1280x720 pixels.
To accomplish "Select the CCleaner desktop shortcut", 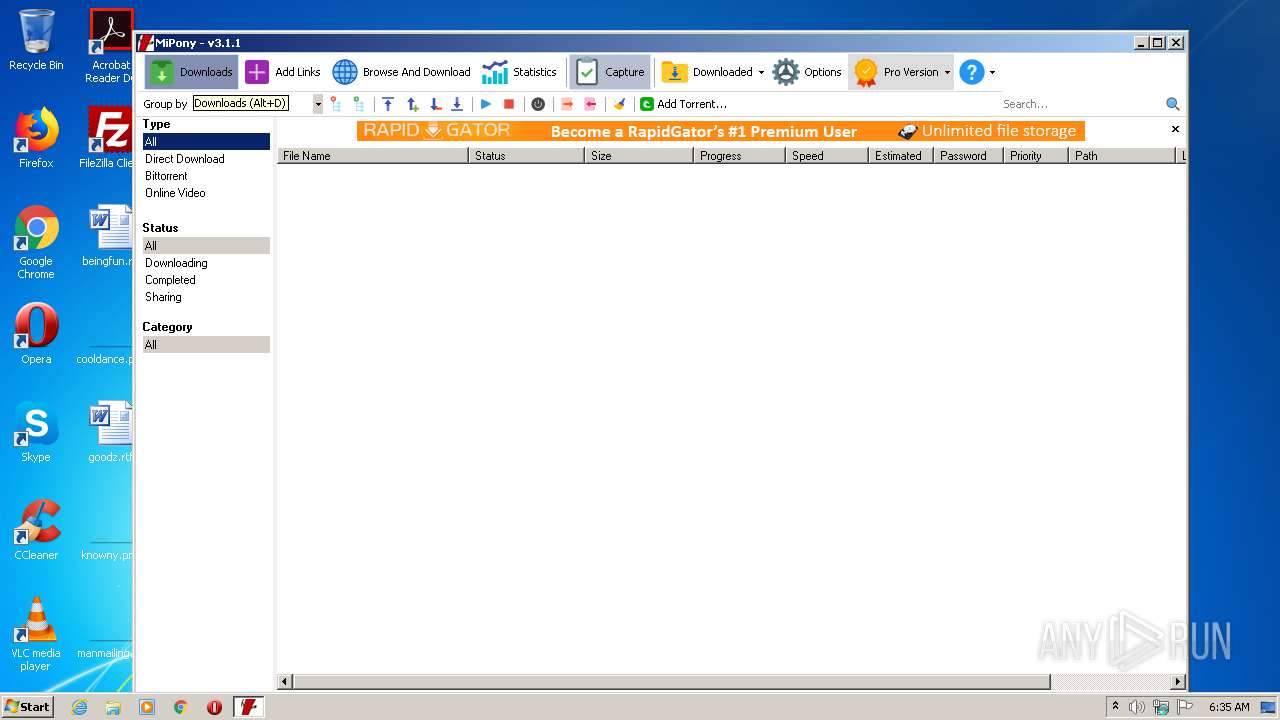I will click(x=36, y=531).
